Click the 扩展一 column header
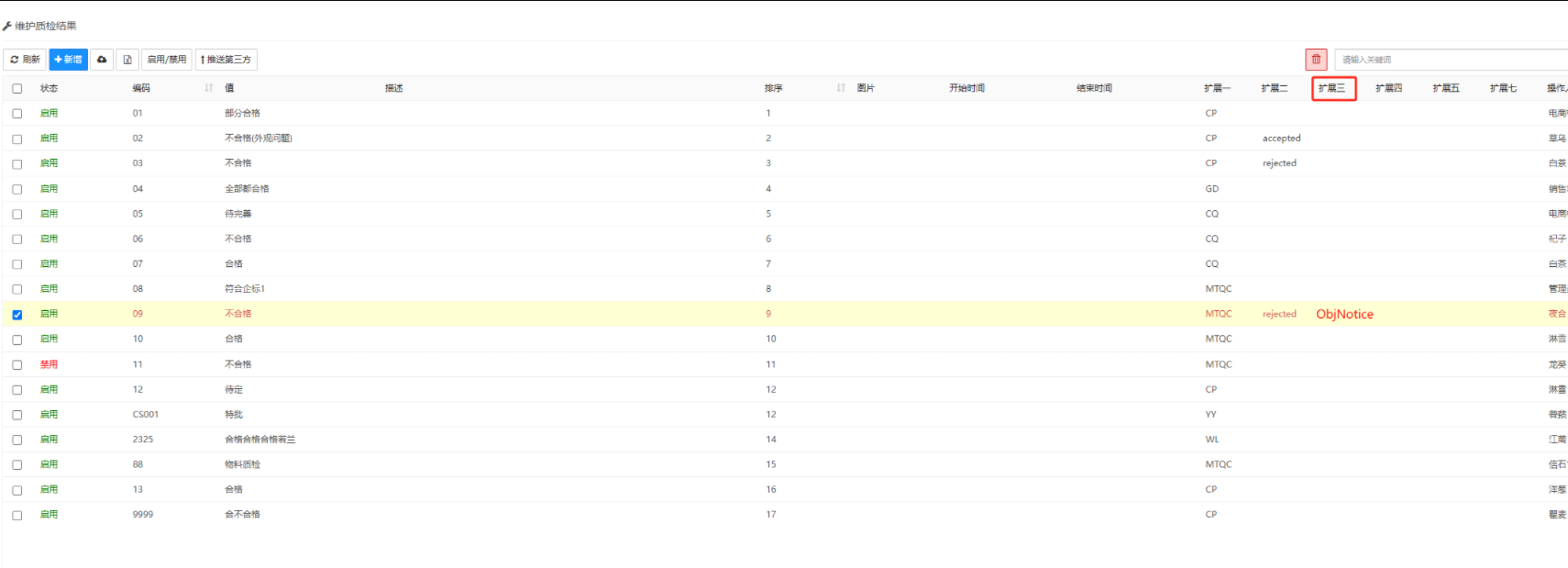Image resolution: width=1568 pixels, height=568 pixels. click(1217, 88)
